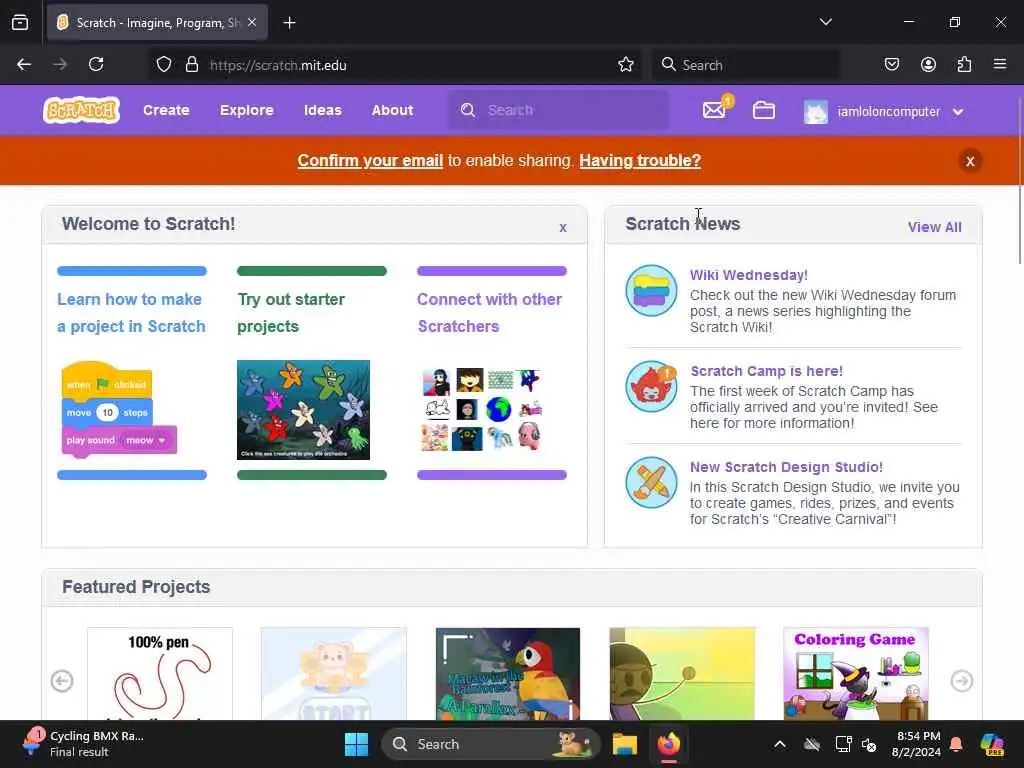
Task: Click the shield tracking protection icon
Action: [x=164, y=64]
